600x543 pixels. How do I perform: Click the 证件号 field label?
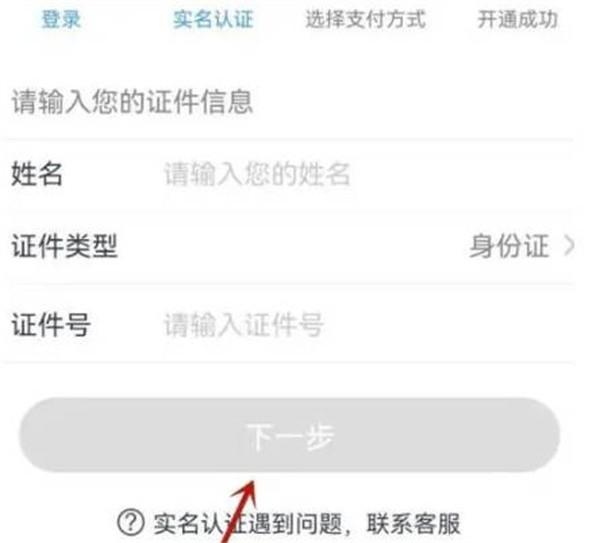[x=51, y=325]
